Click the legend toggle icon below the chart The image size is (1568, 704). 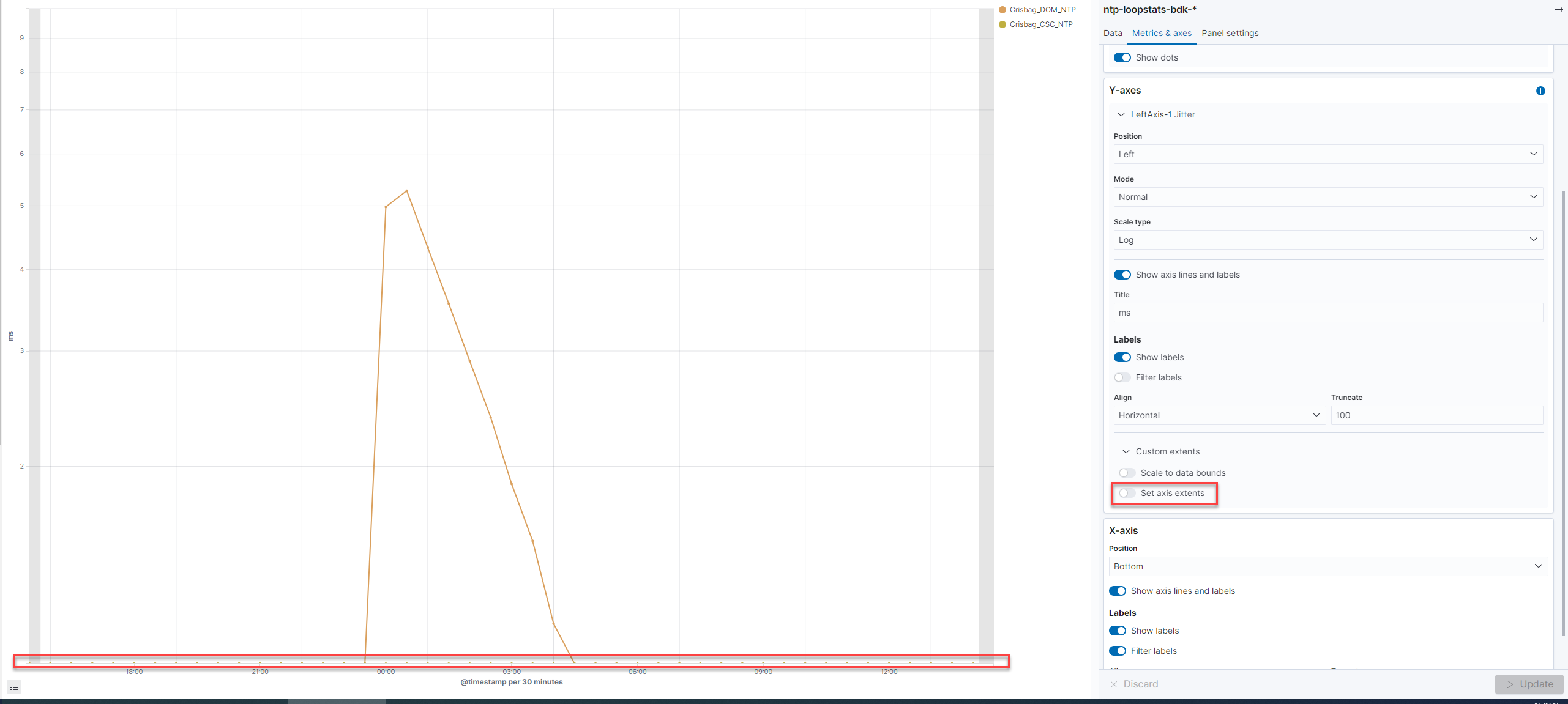(13, 686)
